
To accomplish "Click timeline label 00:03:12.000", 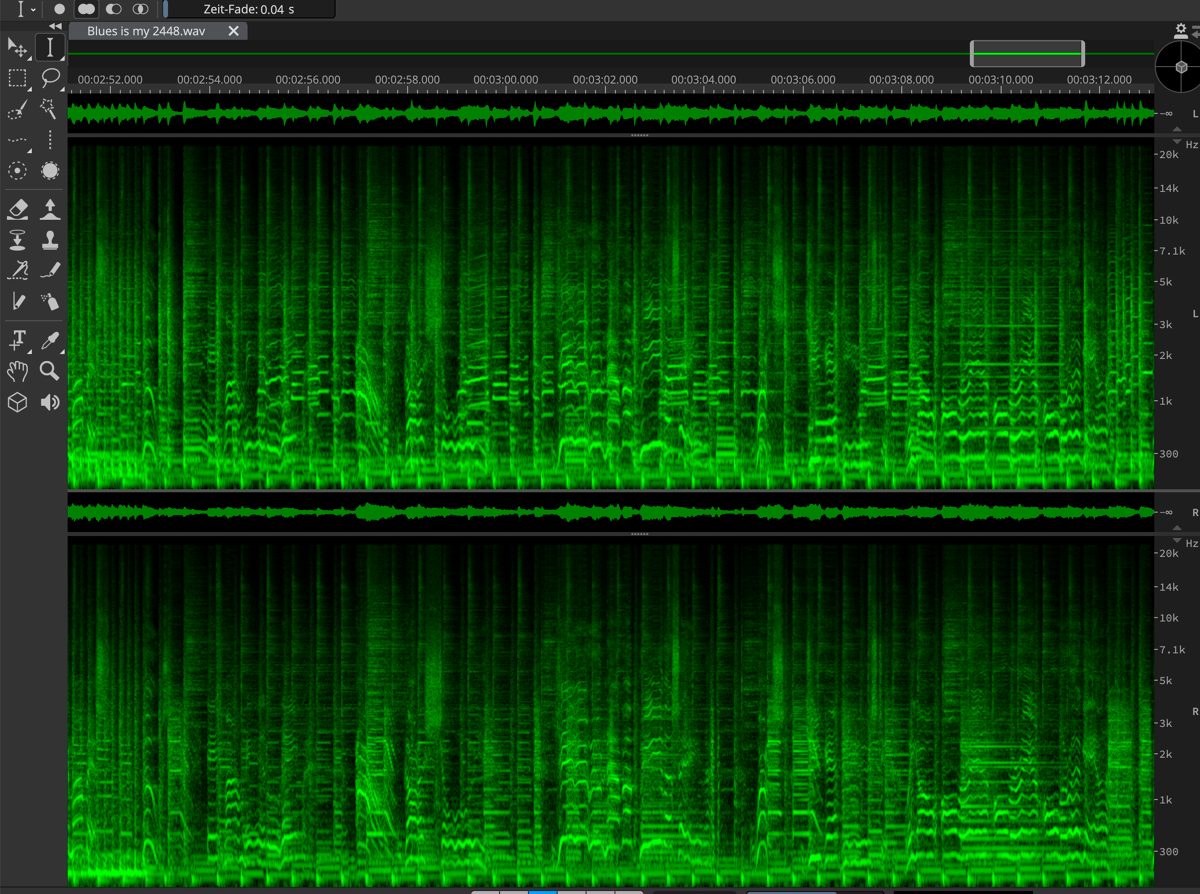I will click(x=1099, y=80).
